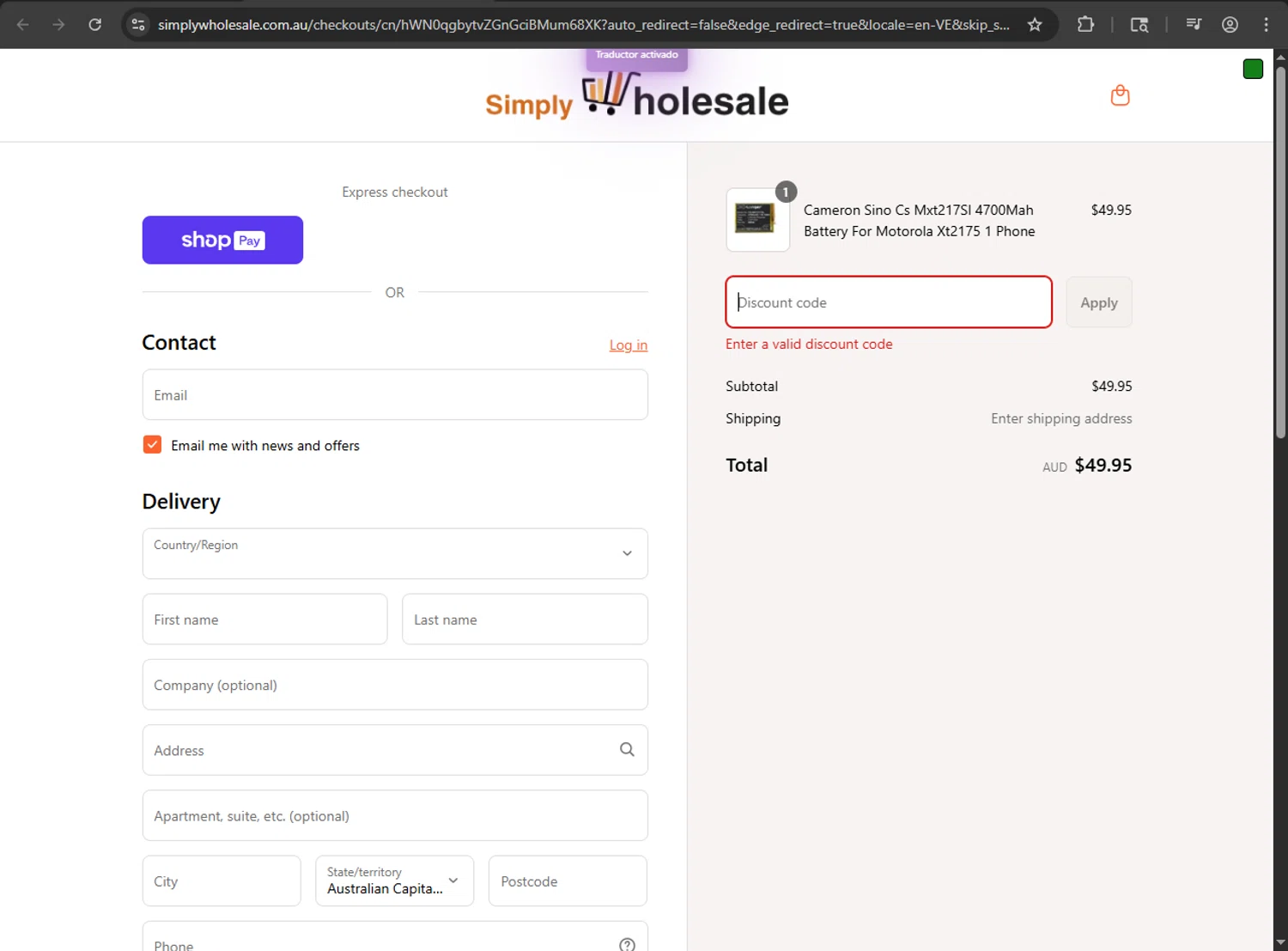Click the Postcode field
1288x951 pixels.
(x=568, y=881)
